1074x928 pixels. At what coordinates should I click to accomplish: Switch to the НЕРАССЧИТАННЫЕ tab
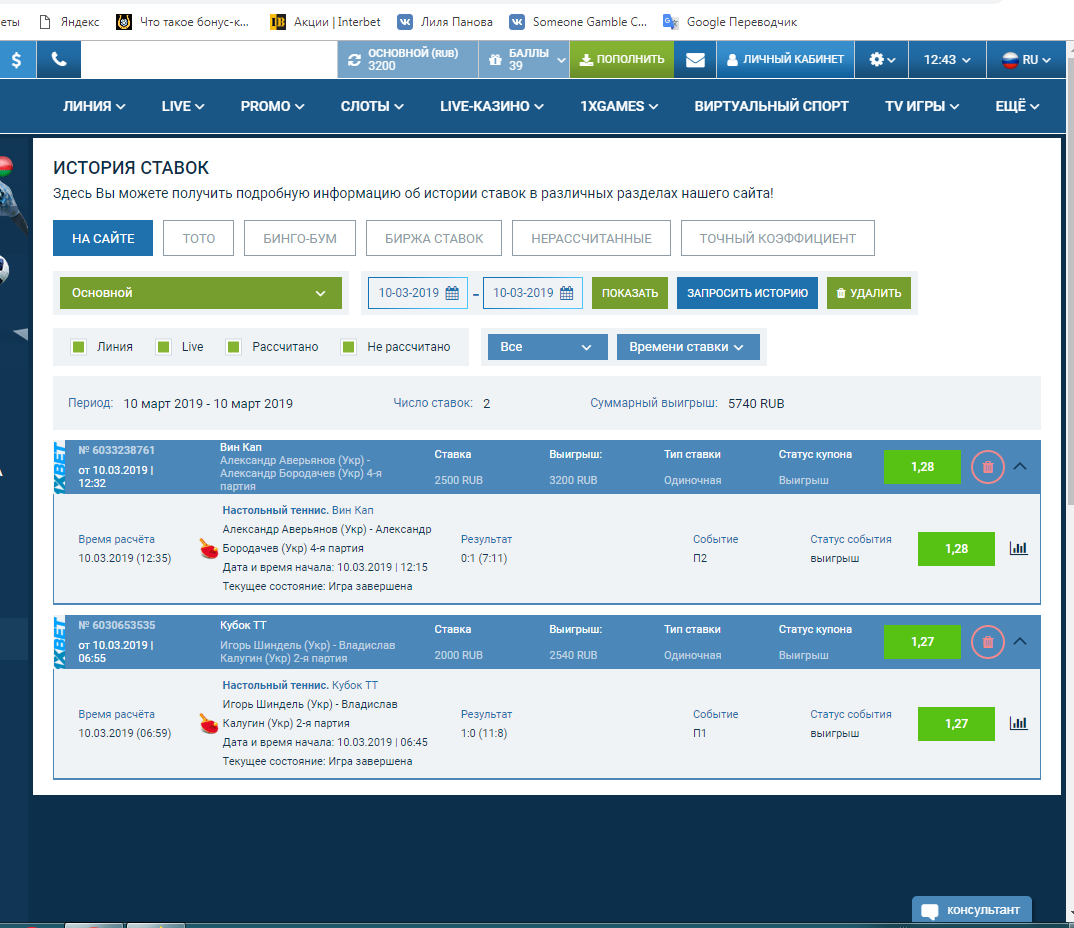tap(591, 238)
